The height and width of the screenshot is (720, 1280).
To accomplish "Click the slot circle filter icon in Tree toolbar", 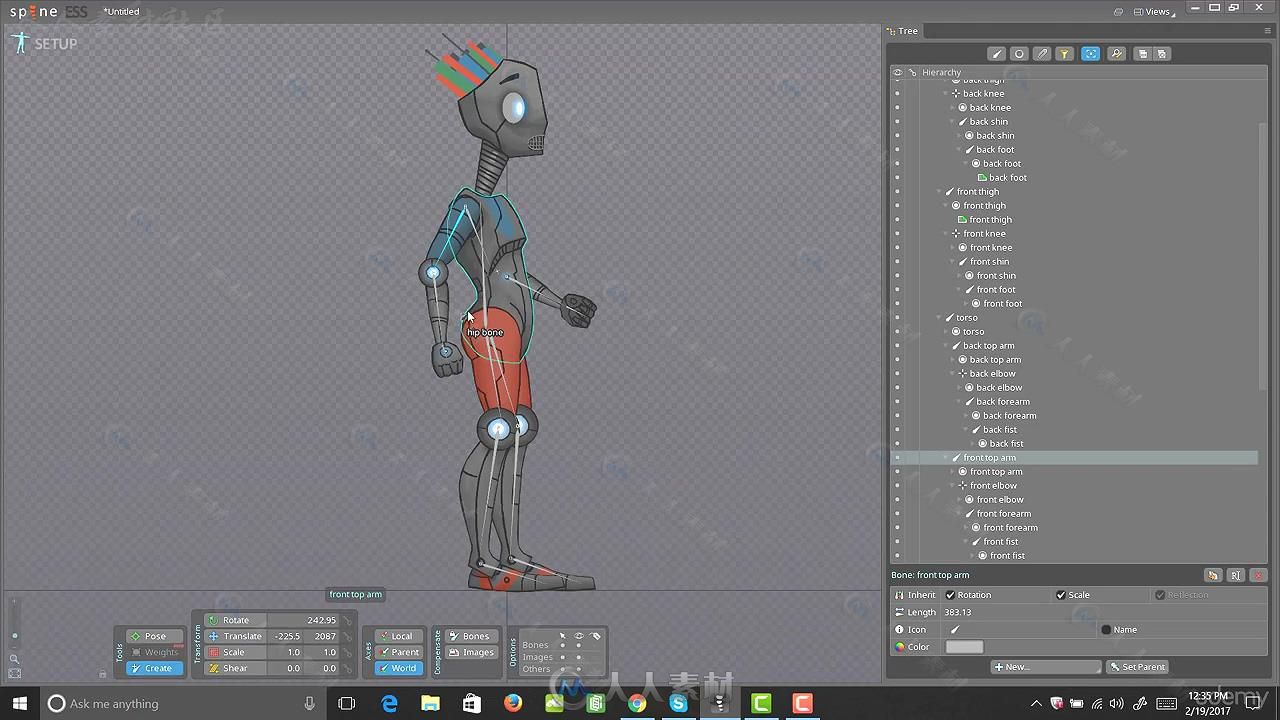I will (x=1019, y=54).
